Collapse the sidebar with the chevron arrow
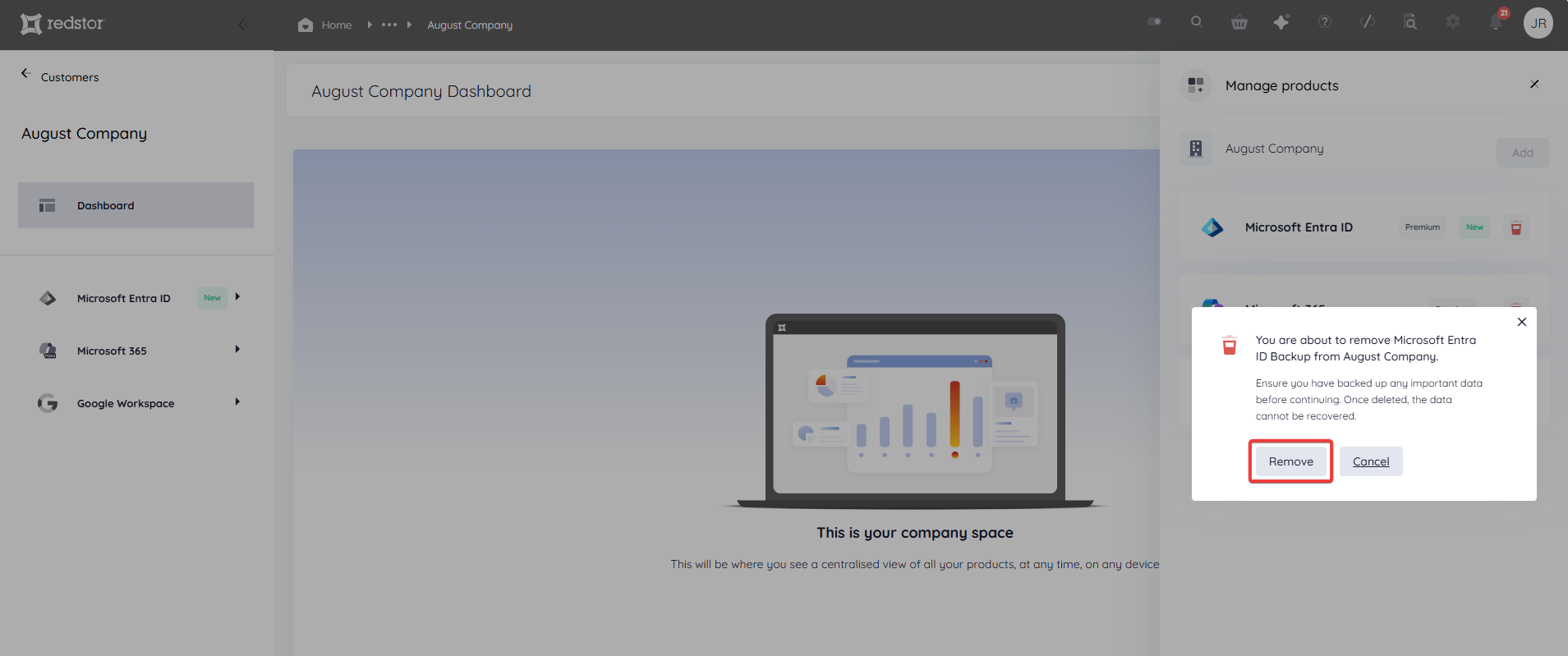The height and width of the screenshot is (656, 1568). point(242,25)
